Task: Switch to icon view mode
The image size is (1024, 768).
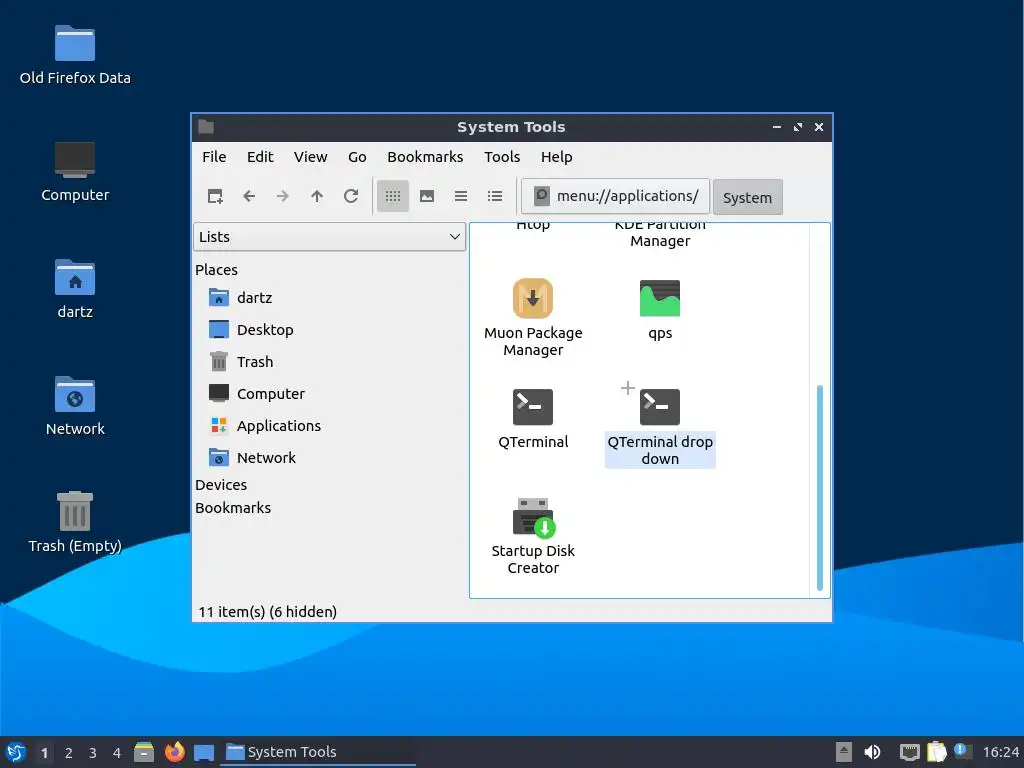Action: pyautogui.click(x=392, y=196)
